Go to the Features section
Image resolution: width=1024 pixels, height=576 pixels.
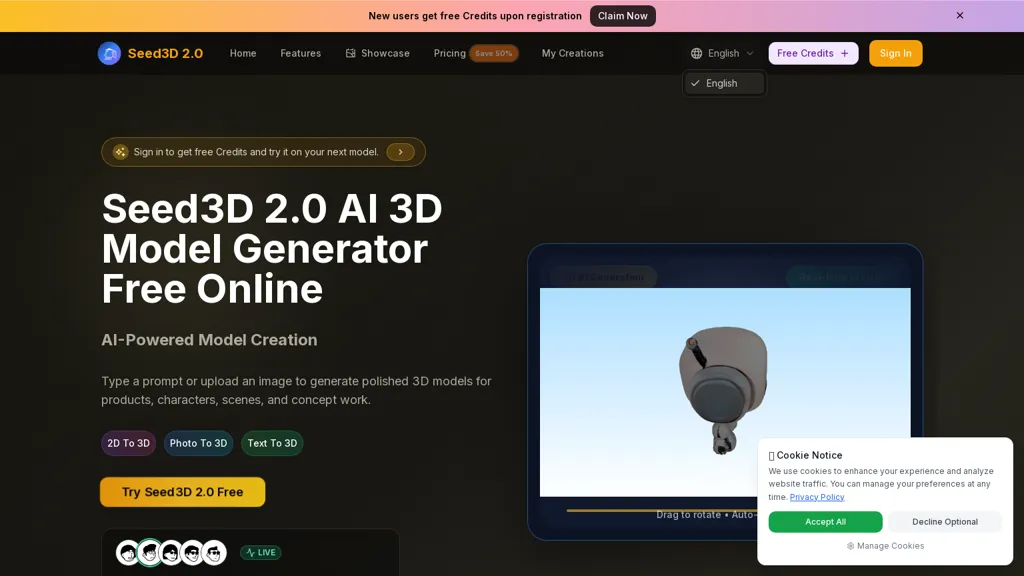(x=300, y=54)
